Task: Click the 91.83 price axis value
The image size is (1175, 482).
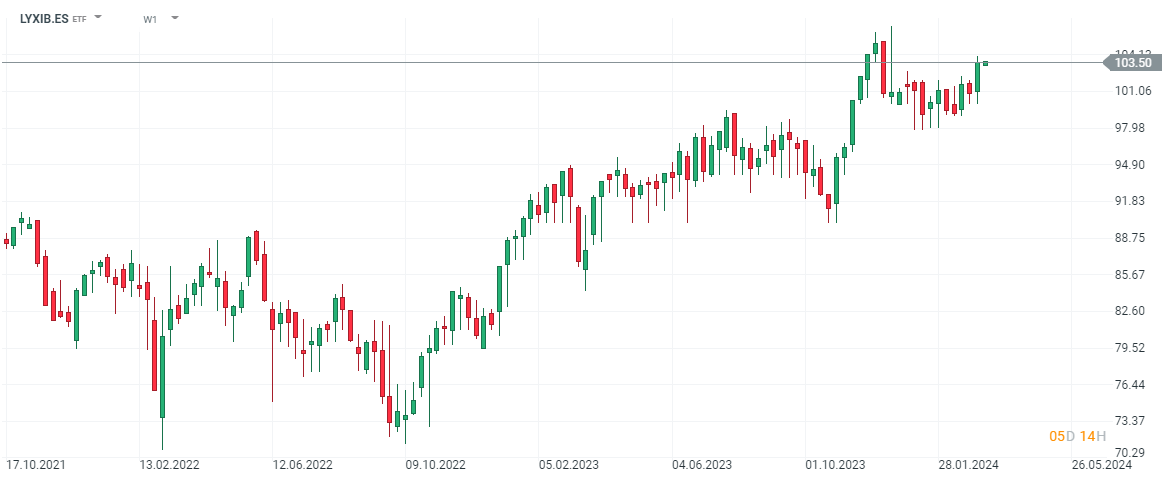Action: 1132,201
